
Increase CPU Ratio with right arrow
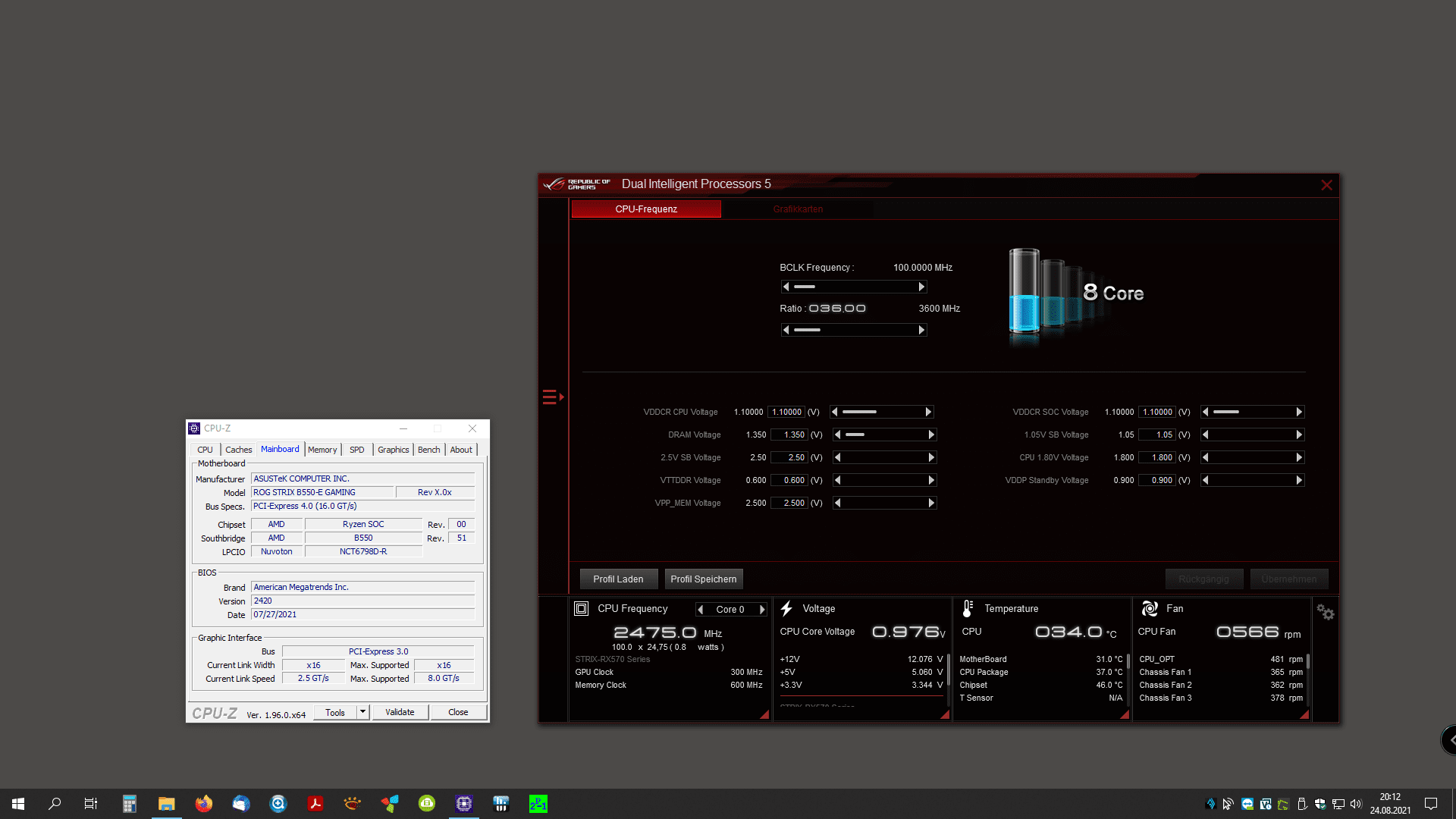[x=921, y=330]
